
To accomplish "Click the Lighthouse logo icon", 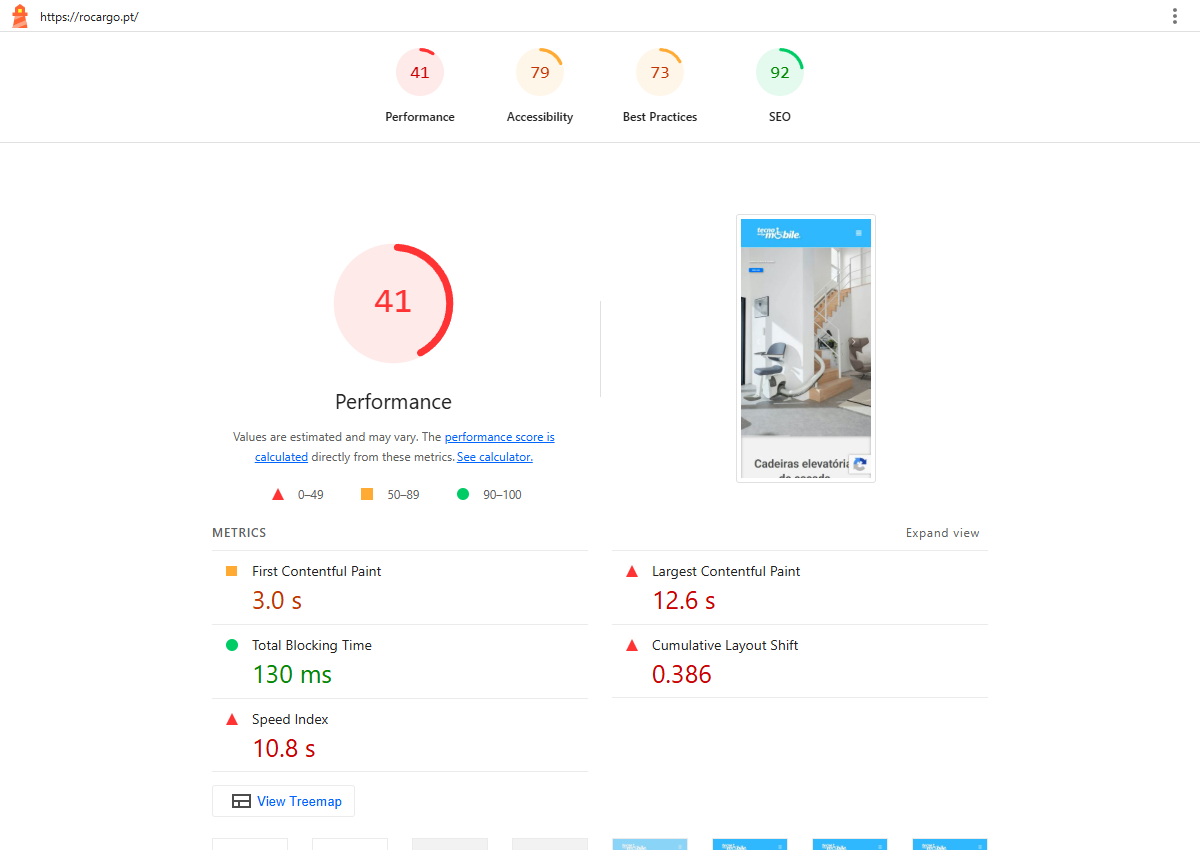I will pyautogui.click(x=20, y=16).
